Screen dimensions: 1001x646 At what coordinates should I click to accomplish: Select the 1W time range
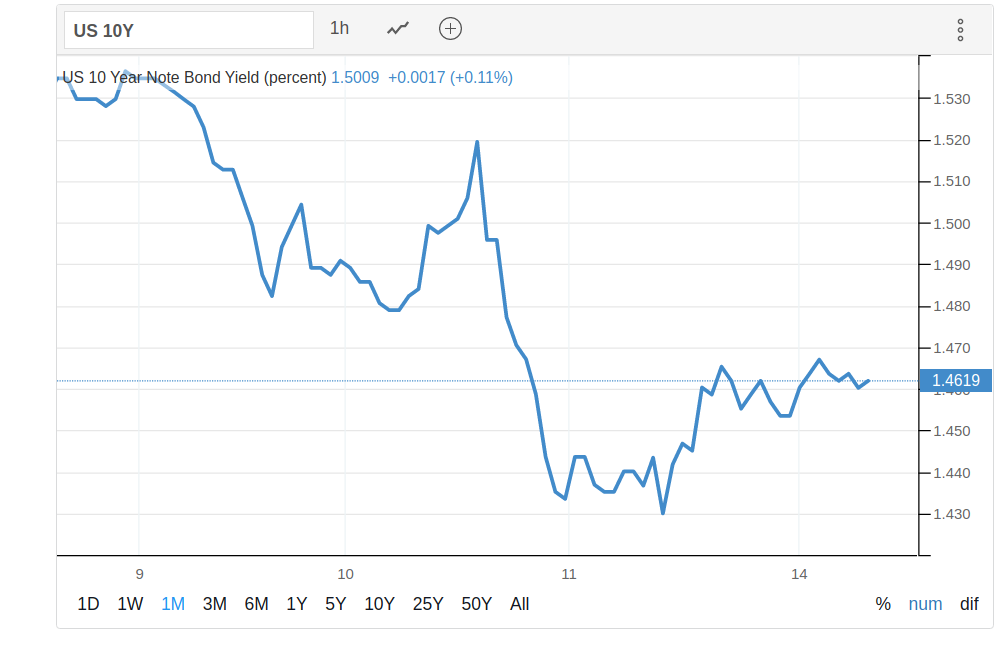pos(130,604)
